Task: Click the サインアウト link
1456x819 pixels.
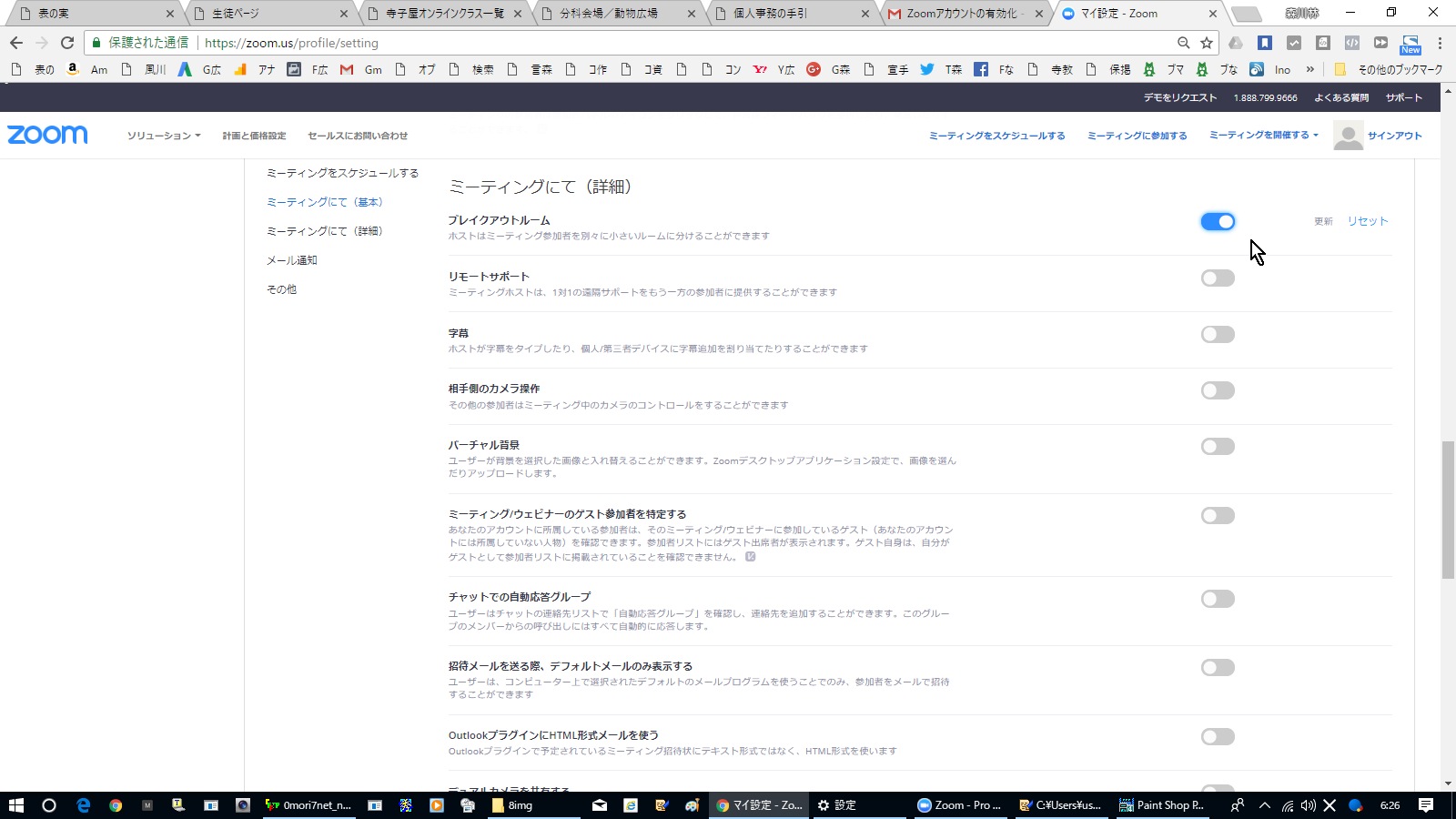Action: click(x=1394, y=136)
